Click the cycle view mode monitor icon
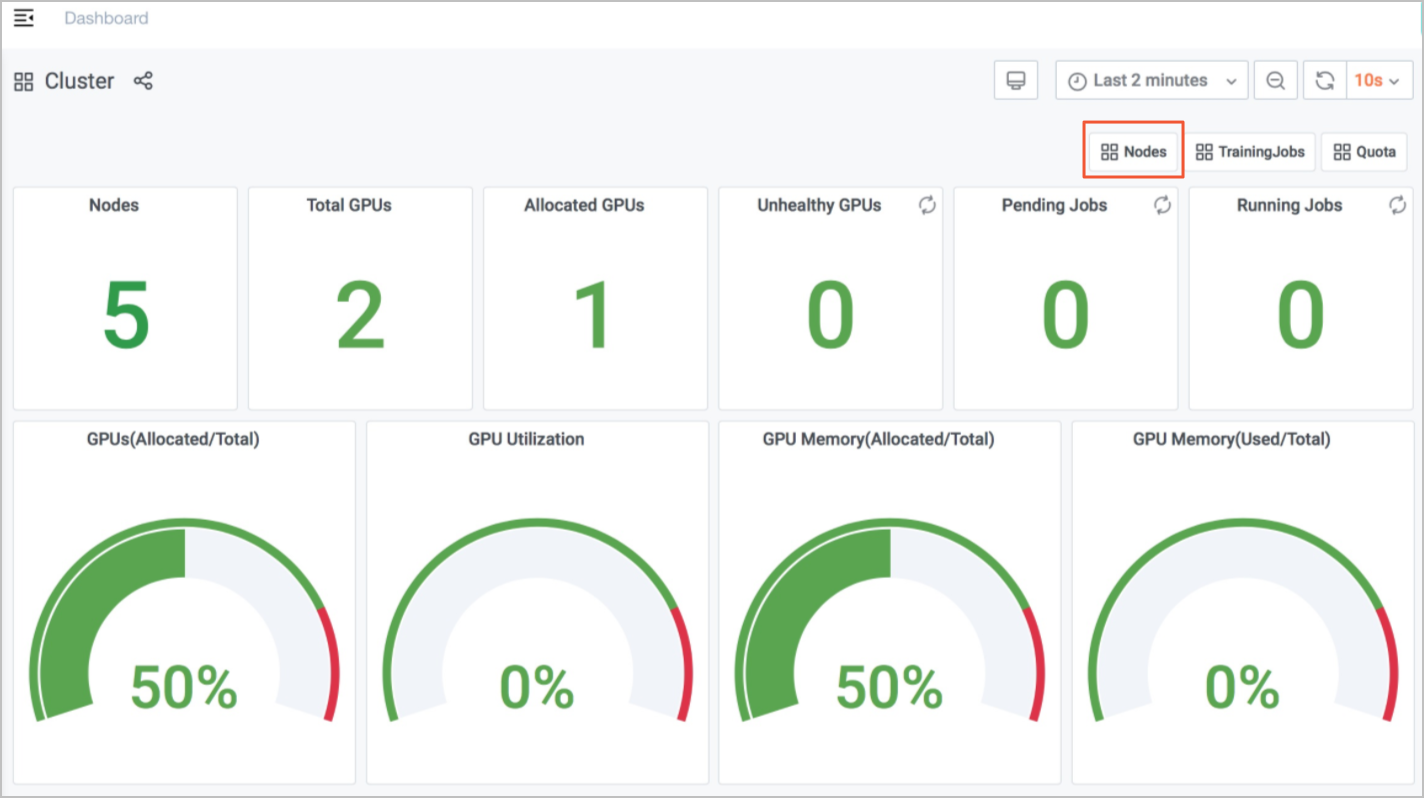 1016,81
